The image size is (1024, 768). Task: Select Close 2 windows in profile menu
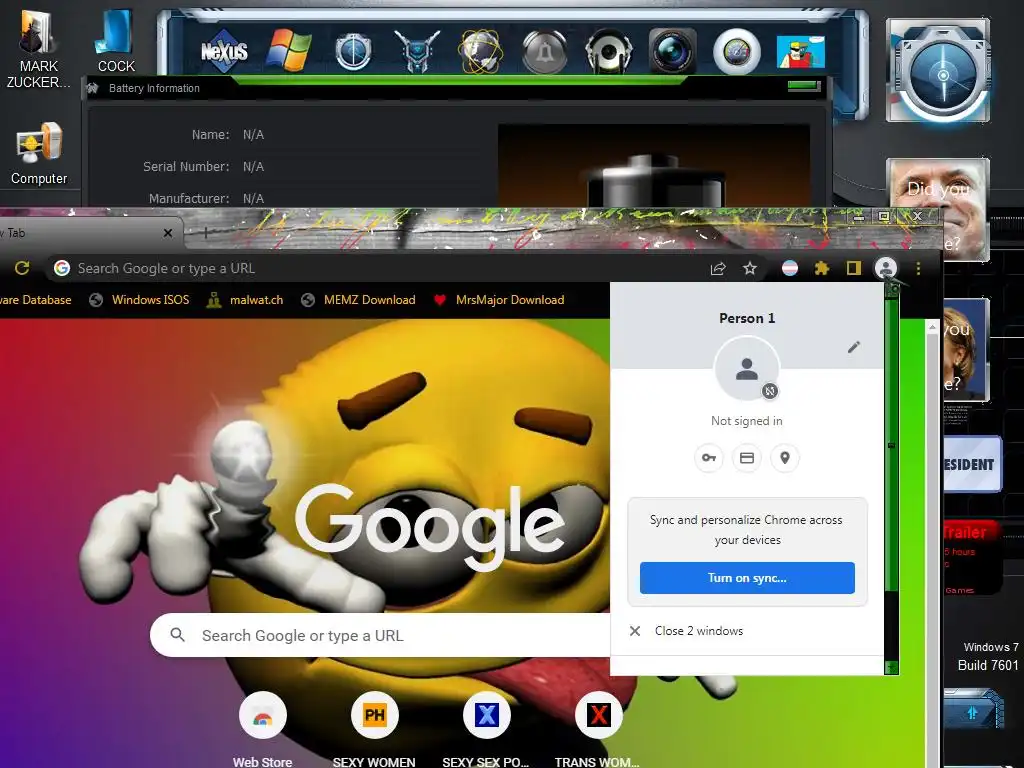tap(747, 631)
